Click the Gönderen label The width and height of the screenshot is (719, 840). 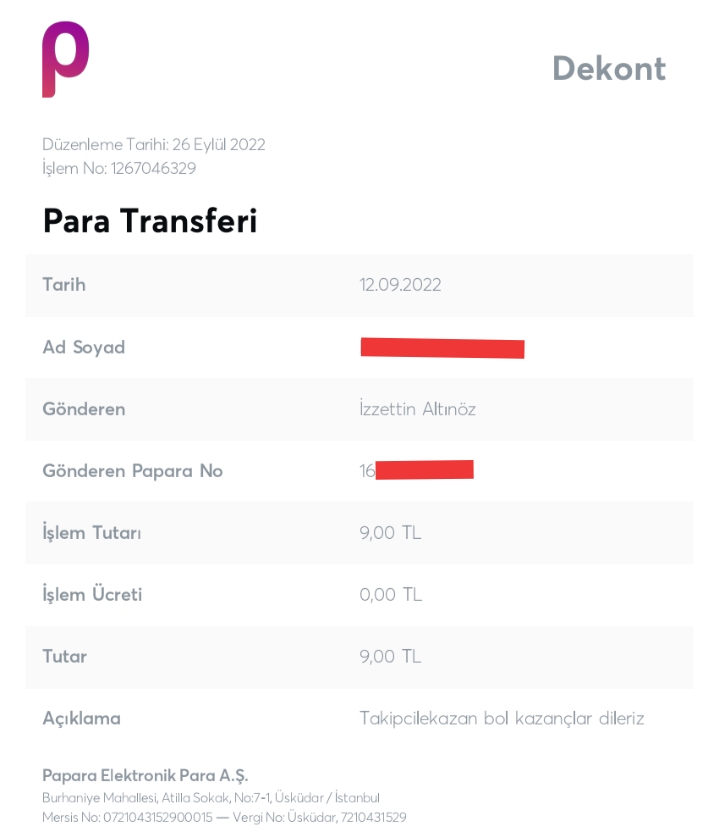coord(84,409)
